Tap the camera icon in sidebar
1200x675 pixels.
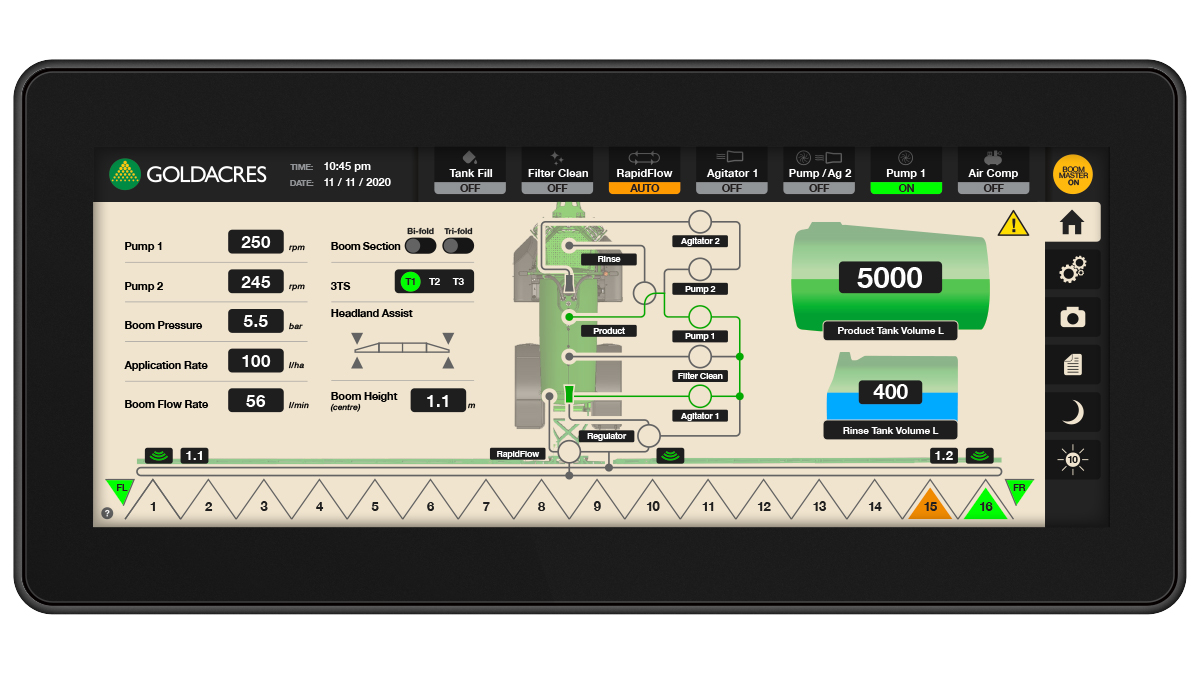point(1072,318)
